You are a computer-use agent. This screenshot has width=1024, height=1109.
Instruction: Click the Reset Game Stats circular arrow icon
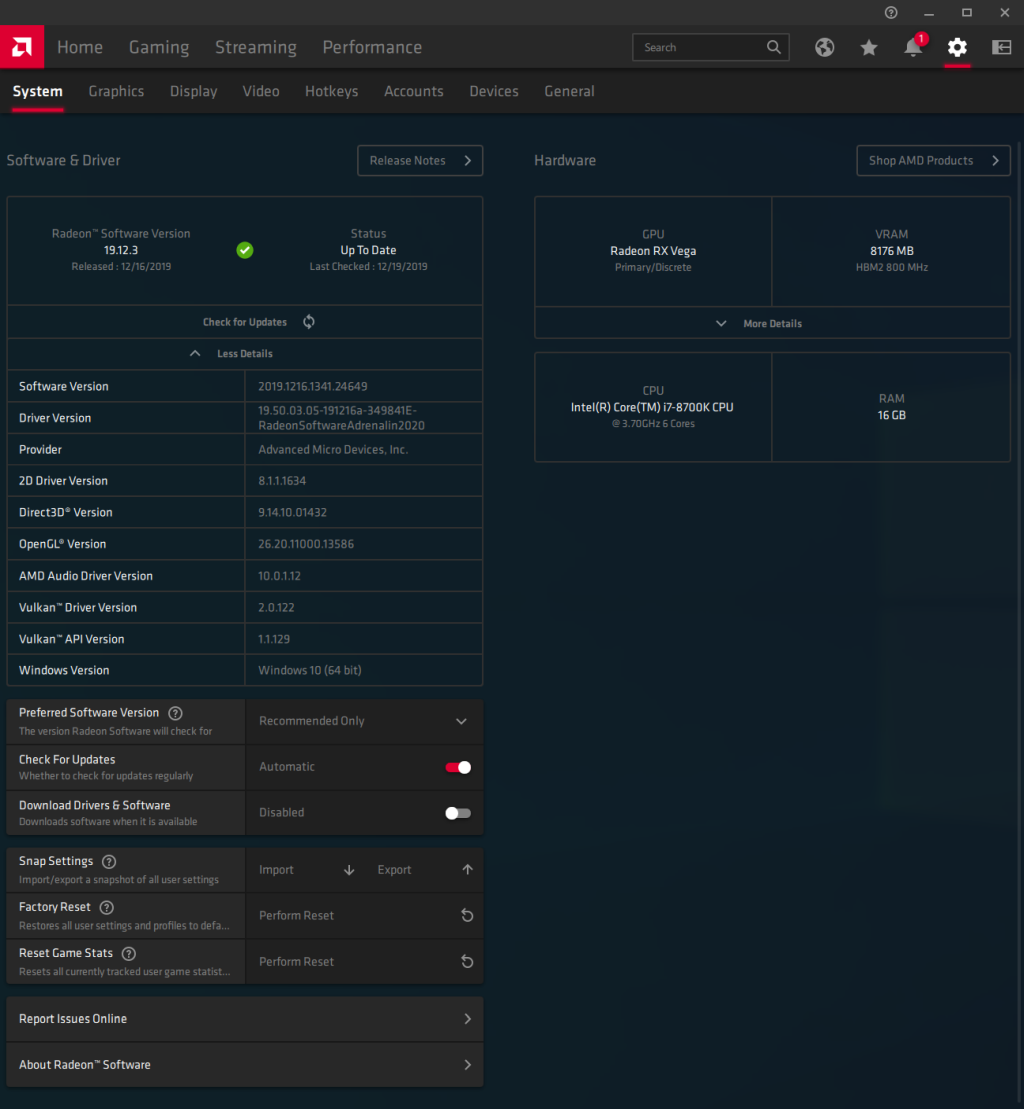(x=467, y=961)
